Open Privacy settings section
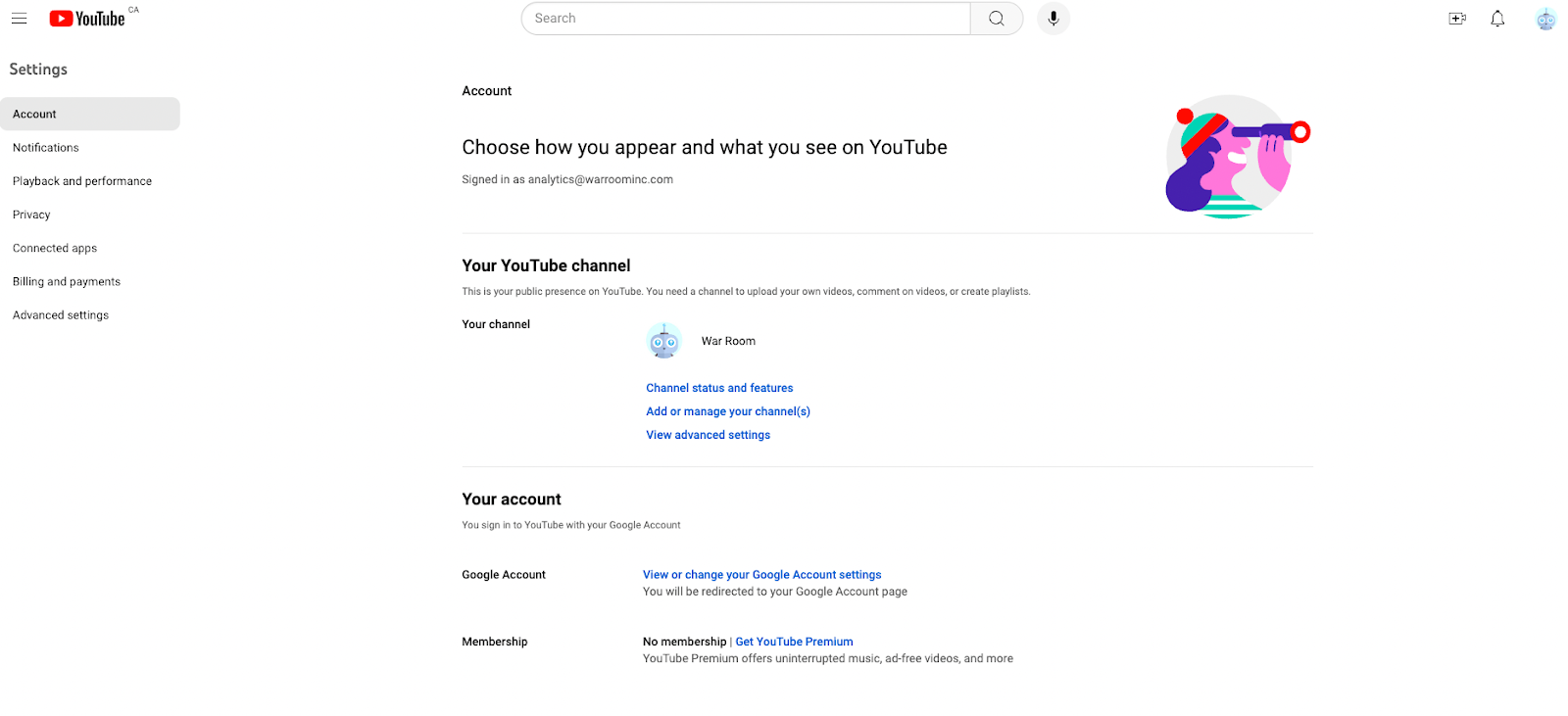1568x716 pixels. pos(31,215)
